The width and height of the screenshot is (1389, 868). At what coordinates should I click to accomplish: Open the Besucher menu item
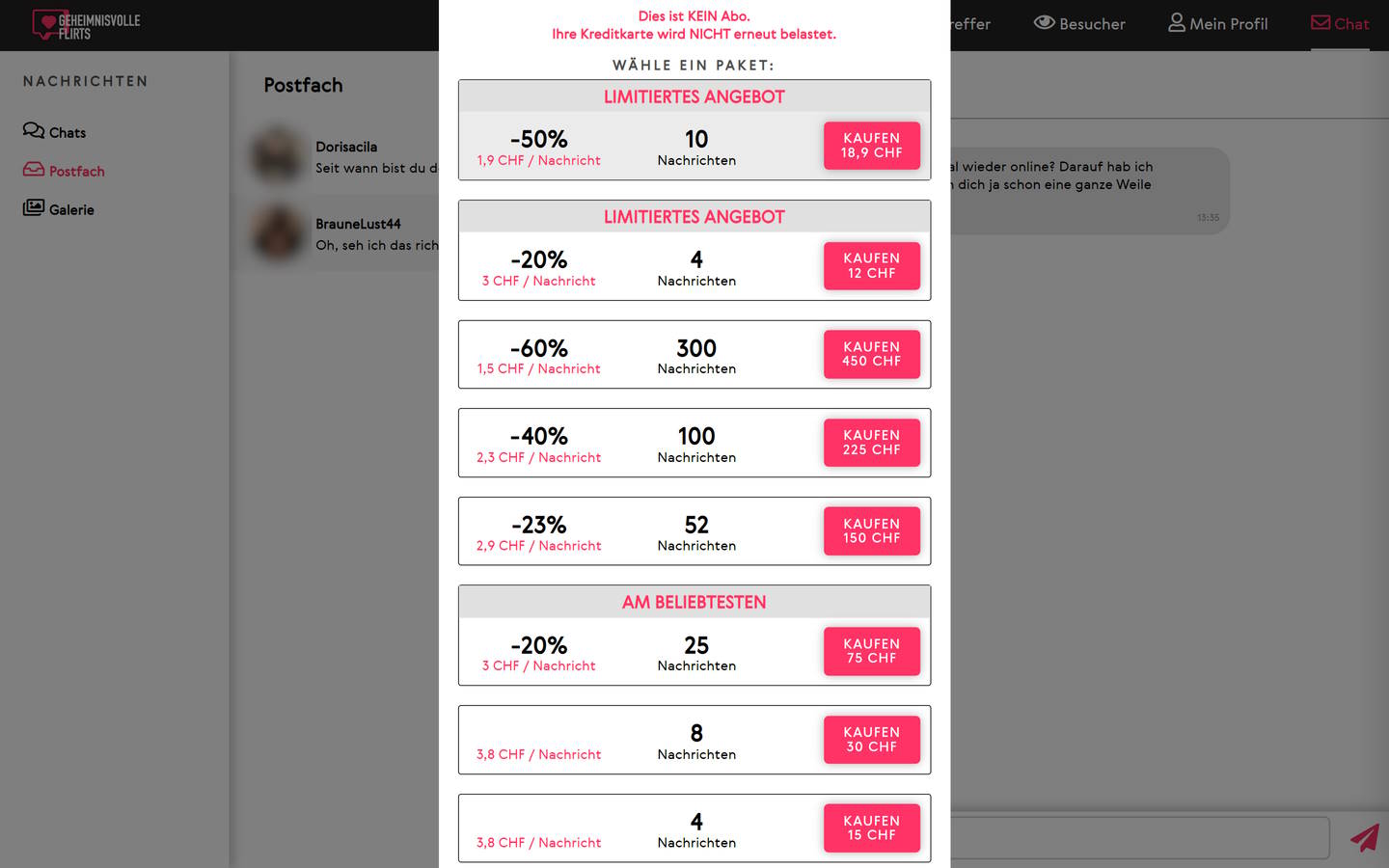pos(1079,23)
